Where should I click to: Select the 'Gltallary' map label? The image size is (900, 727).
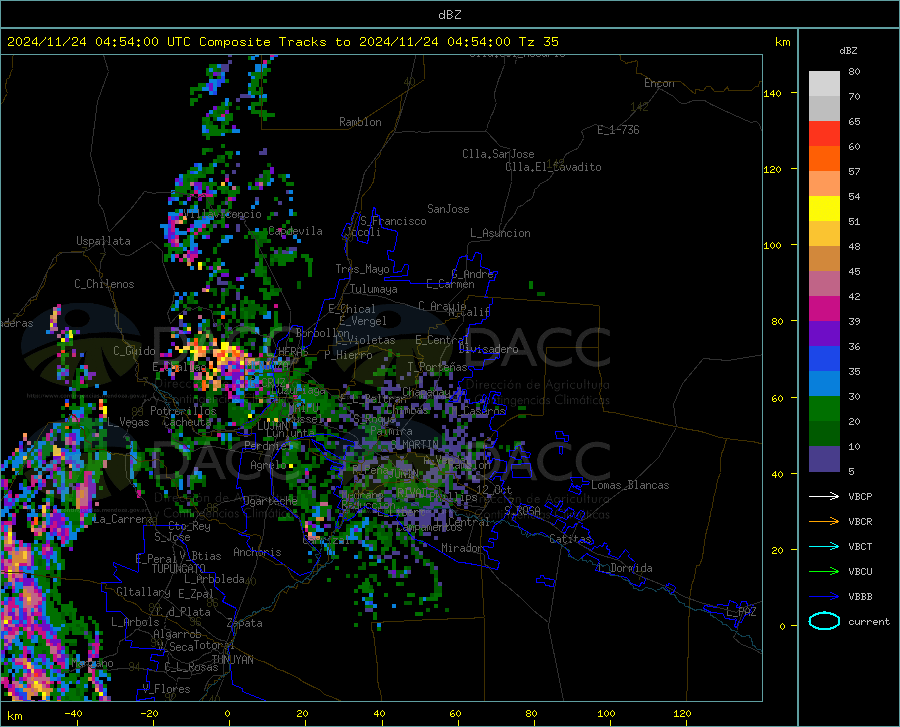click(143, 592)
